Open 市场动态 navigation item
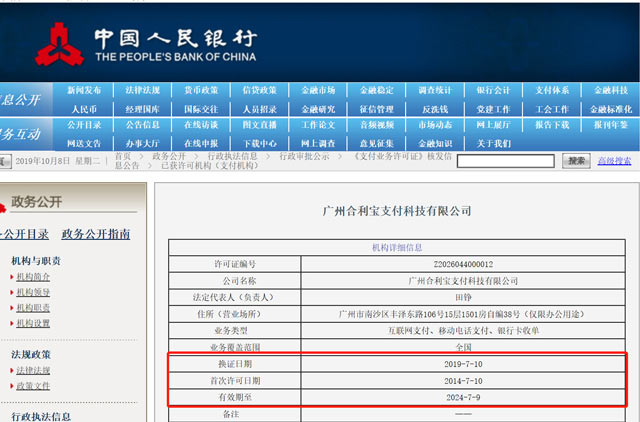Screen dimensions: 640x422 pos(435,125)
